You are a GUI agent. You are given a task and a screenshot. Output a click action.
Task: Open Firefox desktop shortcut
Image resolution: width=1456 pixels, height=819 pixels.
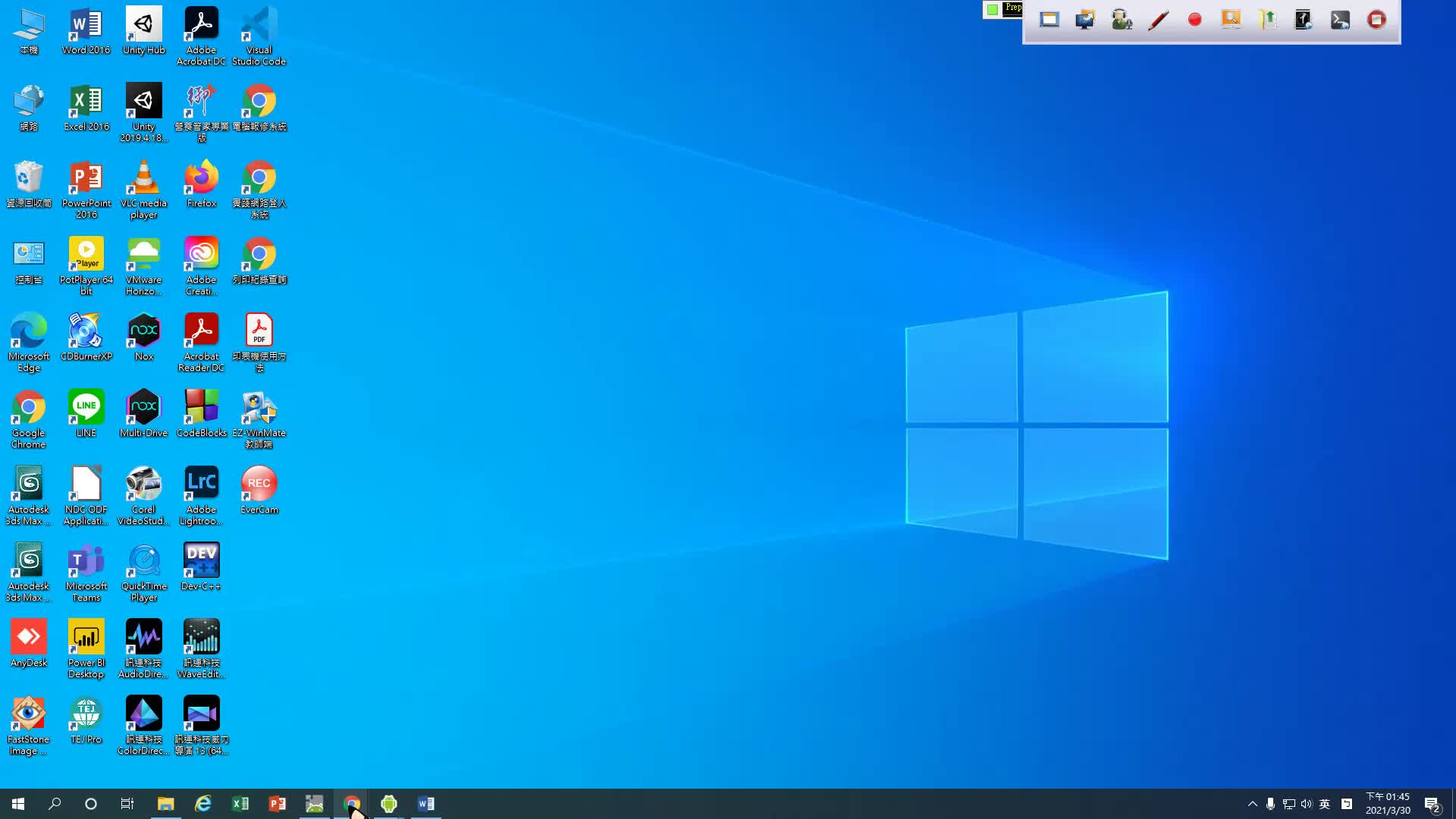coord(201,185)
